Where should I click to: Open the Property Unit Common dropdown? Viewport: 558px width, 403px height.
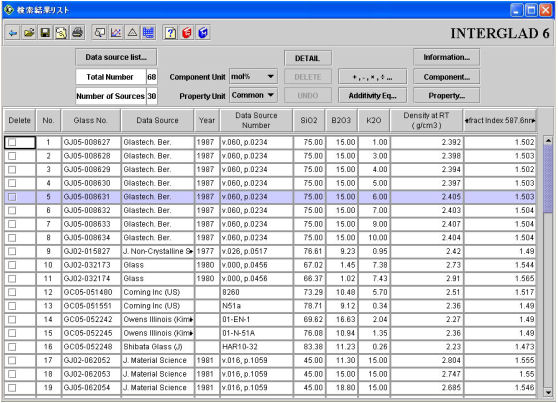[x=253, y=95]
